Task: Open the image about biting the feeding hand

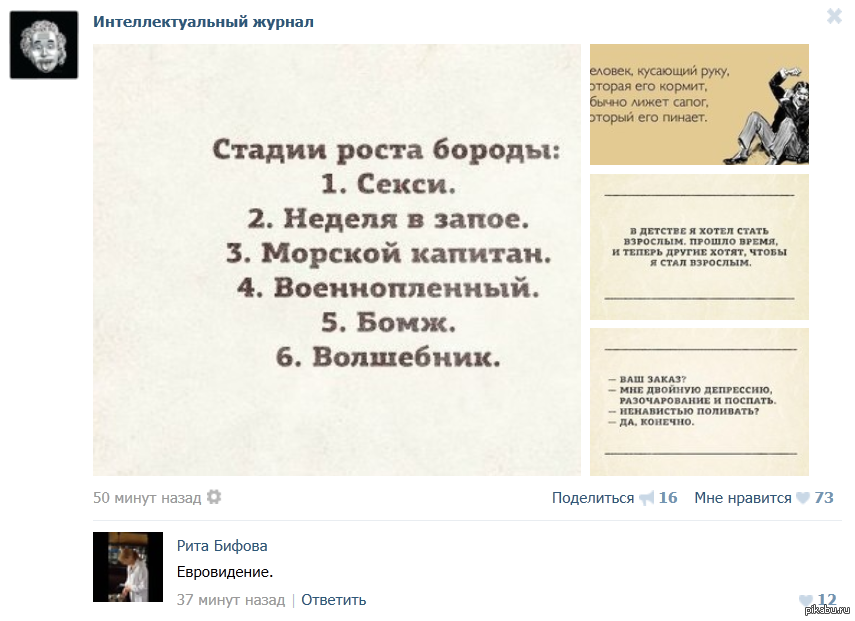Action: point(699,105)
